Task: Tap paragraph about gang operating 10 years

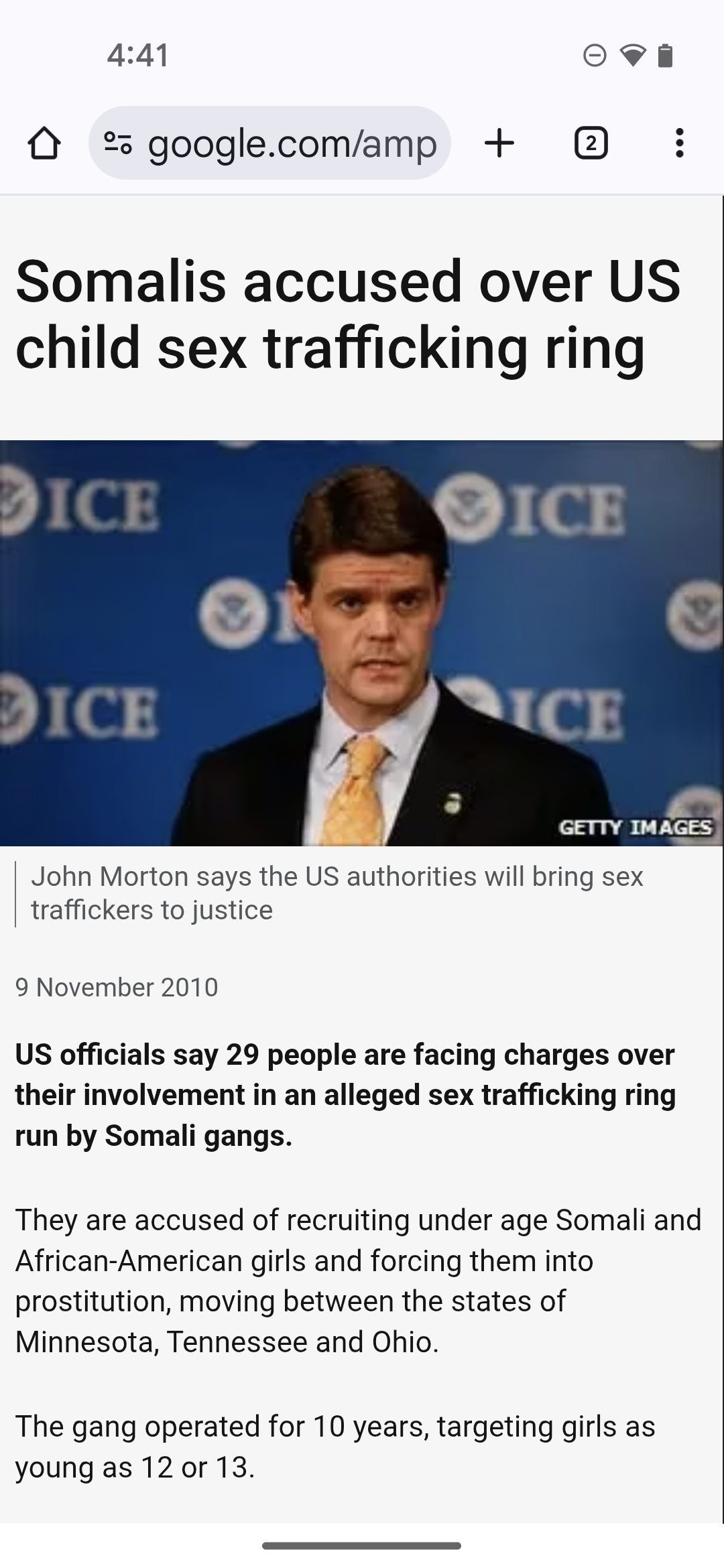Action: click(x=335, y=1447)
